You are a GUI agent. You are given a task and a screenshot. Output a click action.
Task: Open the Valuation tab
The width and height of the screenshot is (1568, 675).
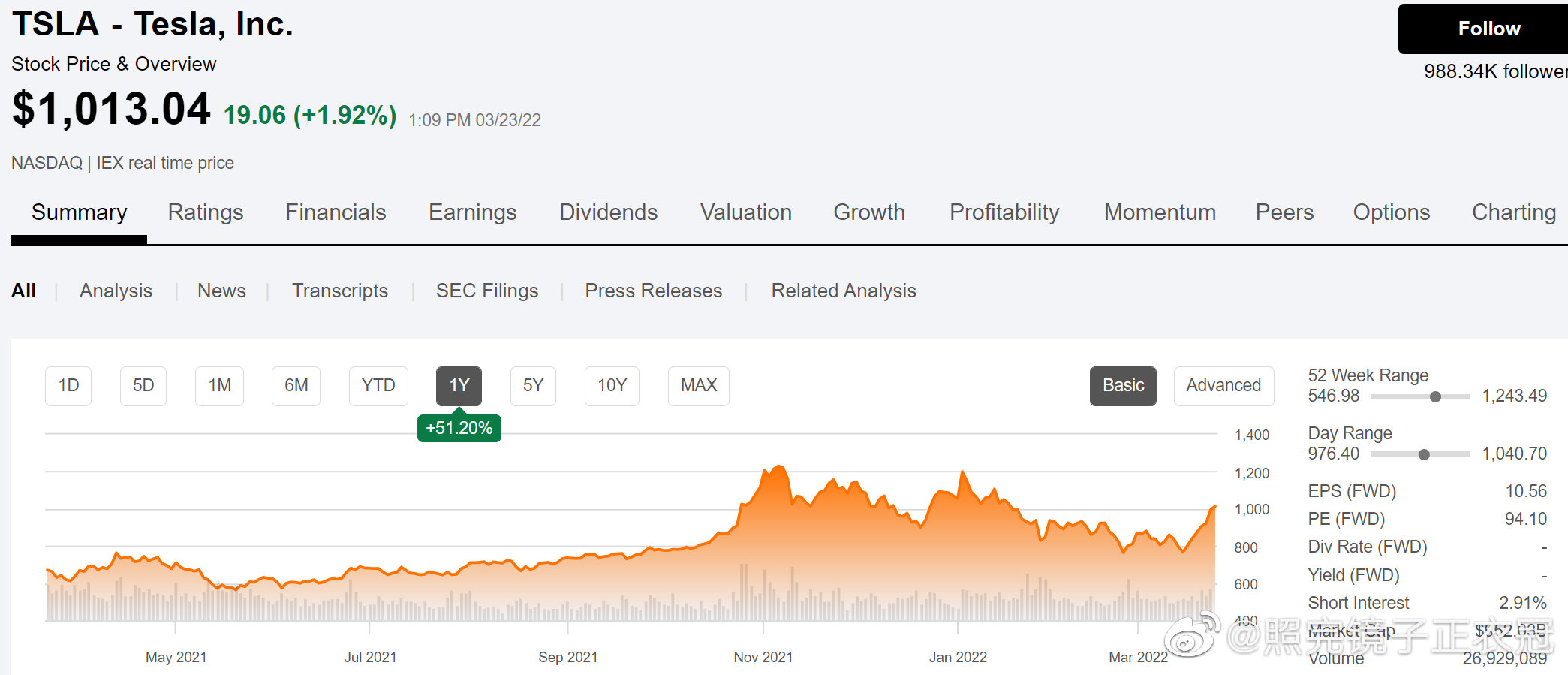click(x=746, y=212)
